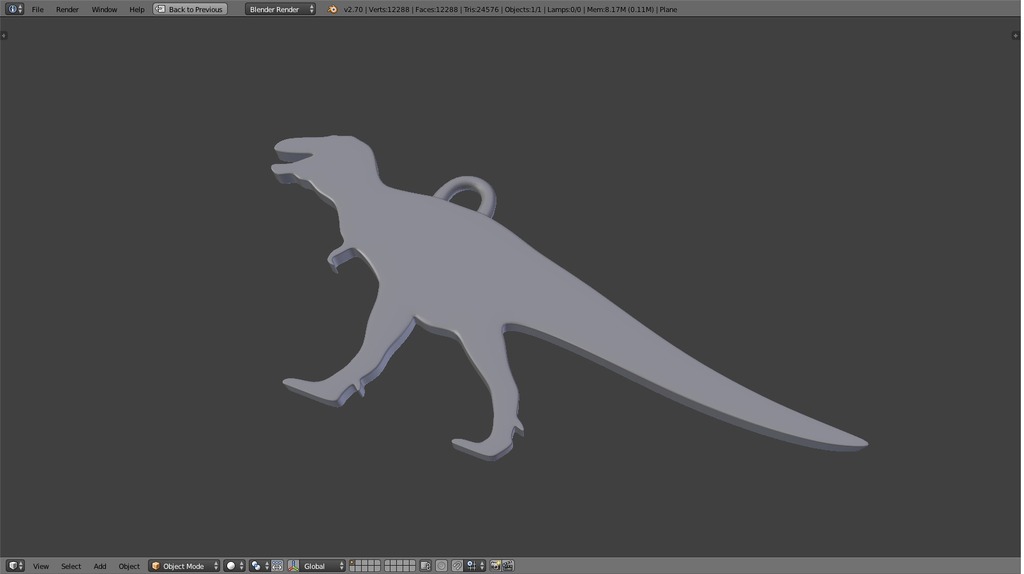Open the Help menu
Screen dimensions: 1024x574
coord(136,9)
